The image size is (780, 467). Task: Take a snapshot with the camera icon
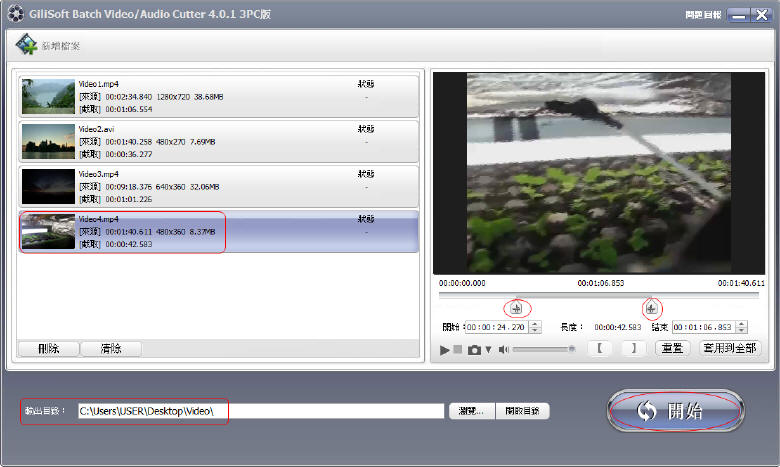474,349
